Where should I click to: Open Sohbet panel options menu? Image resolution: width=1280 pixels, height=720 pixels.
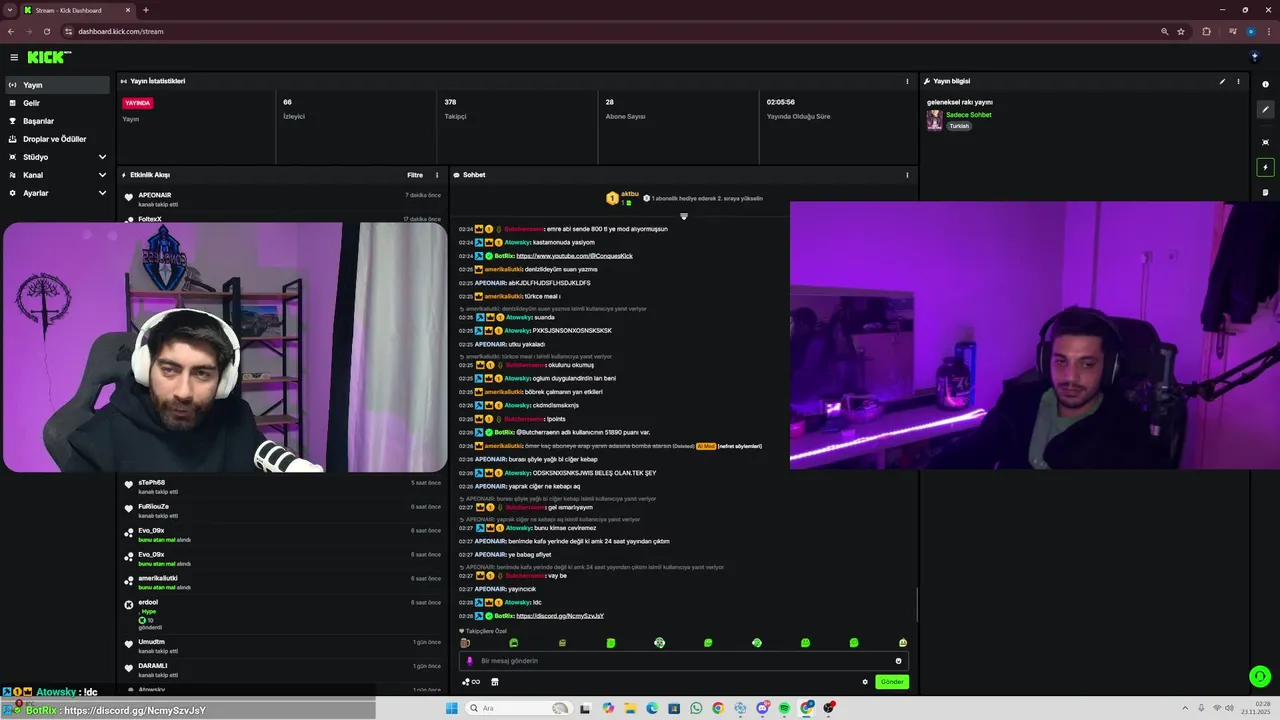(x=907, y=175)
